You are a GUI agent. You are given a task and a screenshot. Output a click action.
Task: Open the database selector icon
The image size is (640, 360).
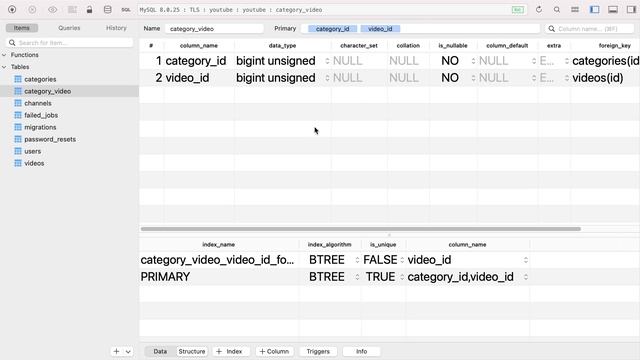pyautogui.click(x=107, y=9)
